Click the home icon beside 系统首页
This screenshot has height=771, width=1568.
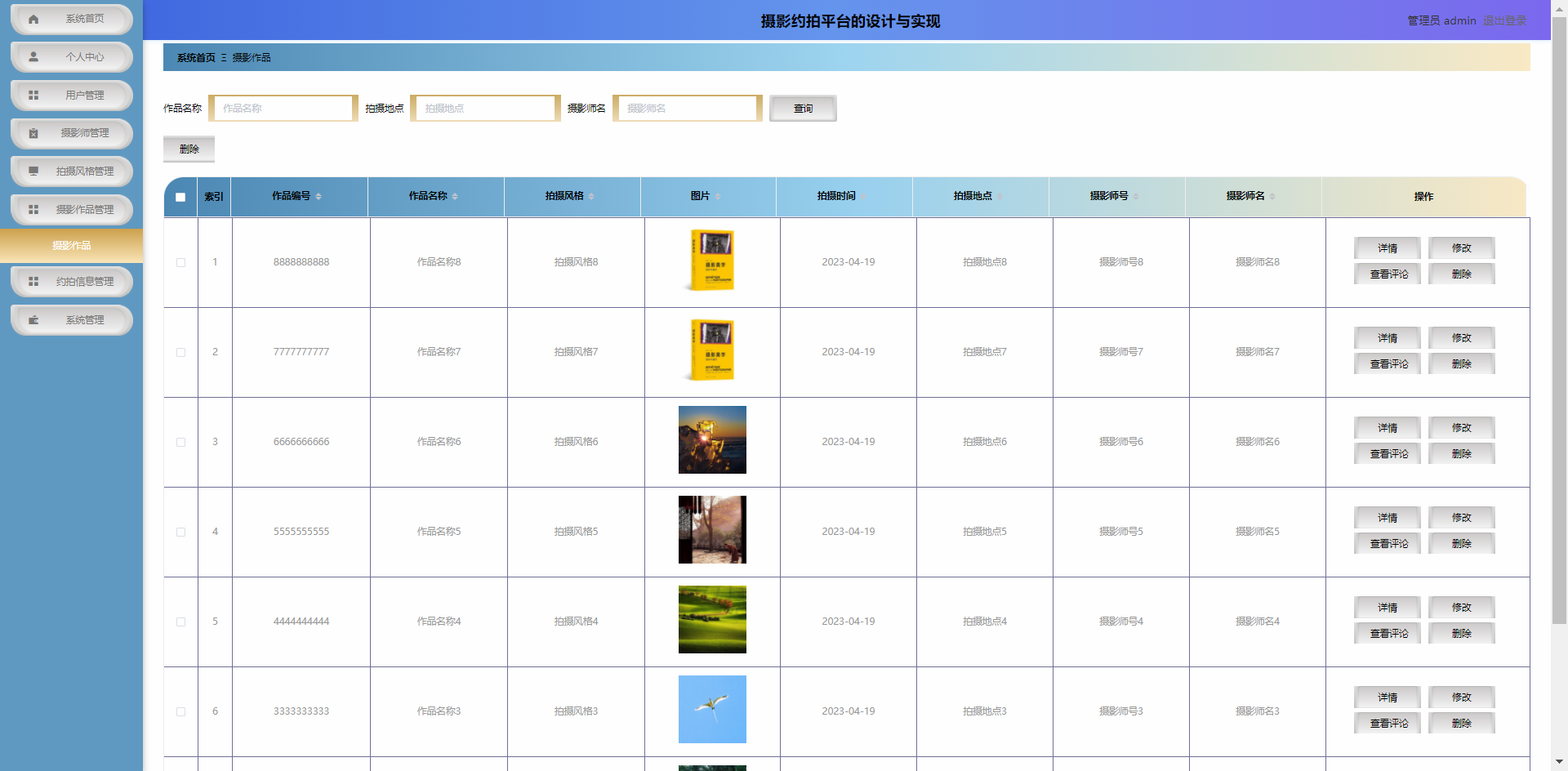point(33,19)
